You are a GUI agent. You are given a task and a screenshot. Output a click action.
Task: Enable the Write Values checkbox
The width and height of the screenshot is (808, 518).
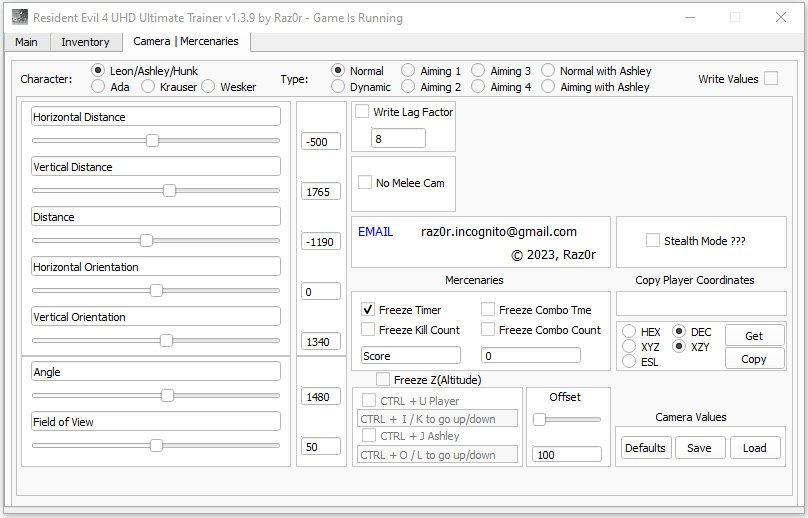(771, 78)
